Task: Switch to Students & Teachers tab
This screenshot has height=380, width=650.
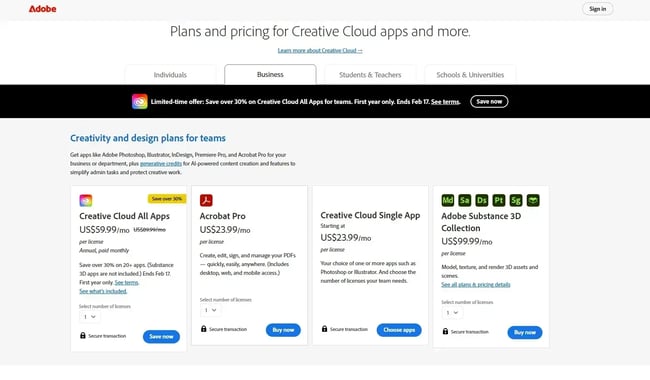Action: tap(370, 75)
